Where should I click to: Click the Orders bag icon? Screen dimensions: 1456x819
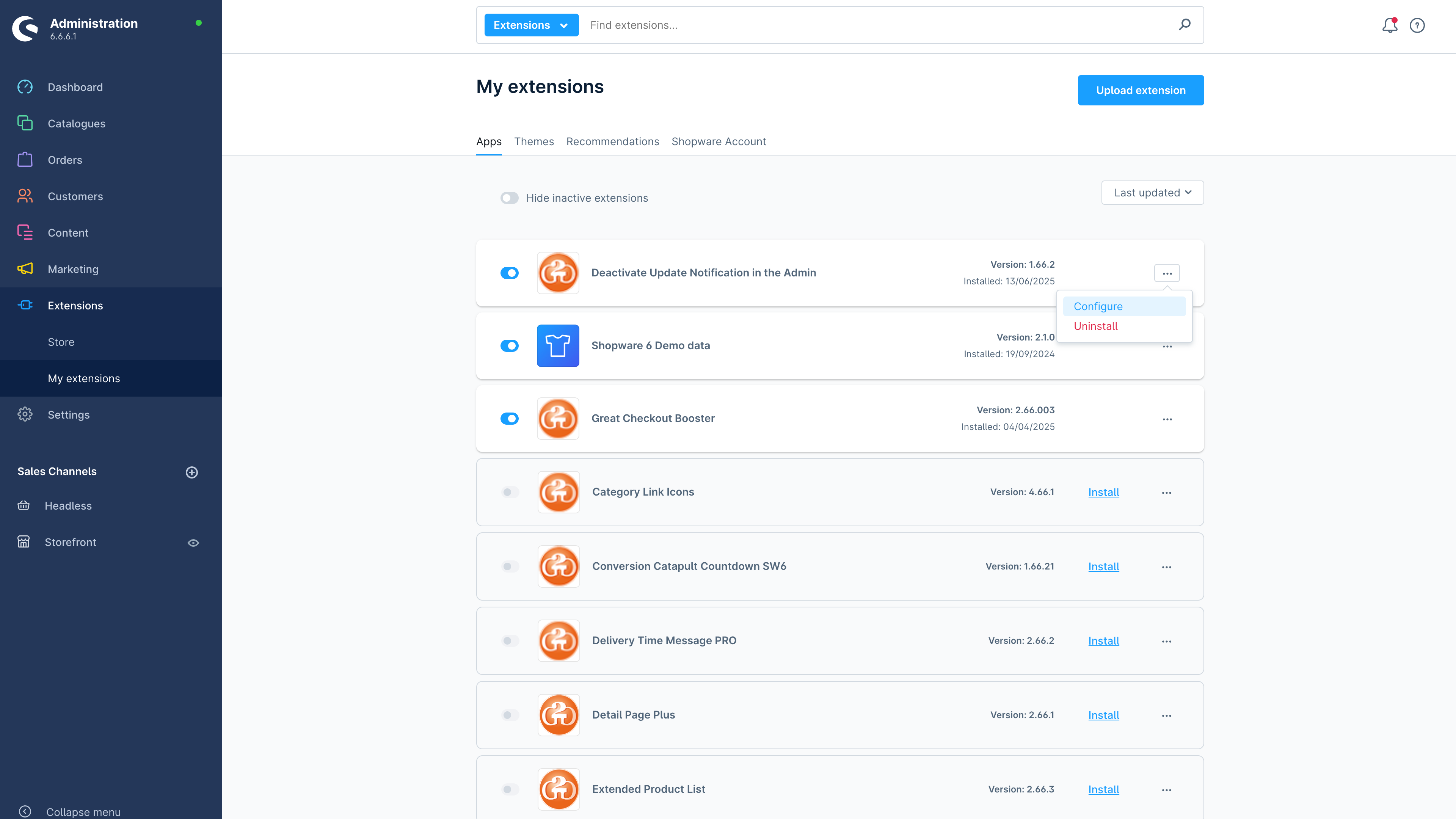[x=25, y=160]
